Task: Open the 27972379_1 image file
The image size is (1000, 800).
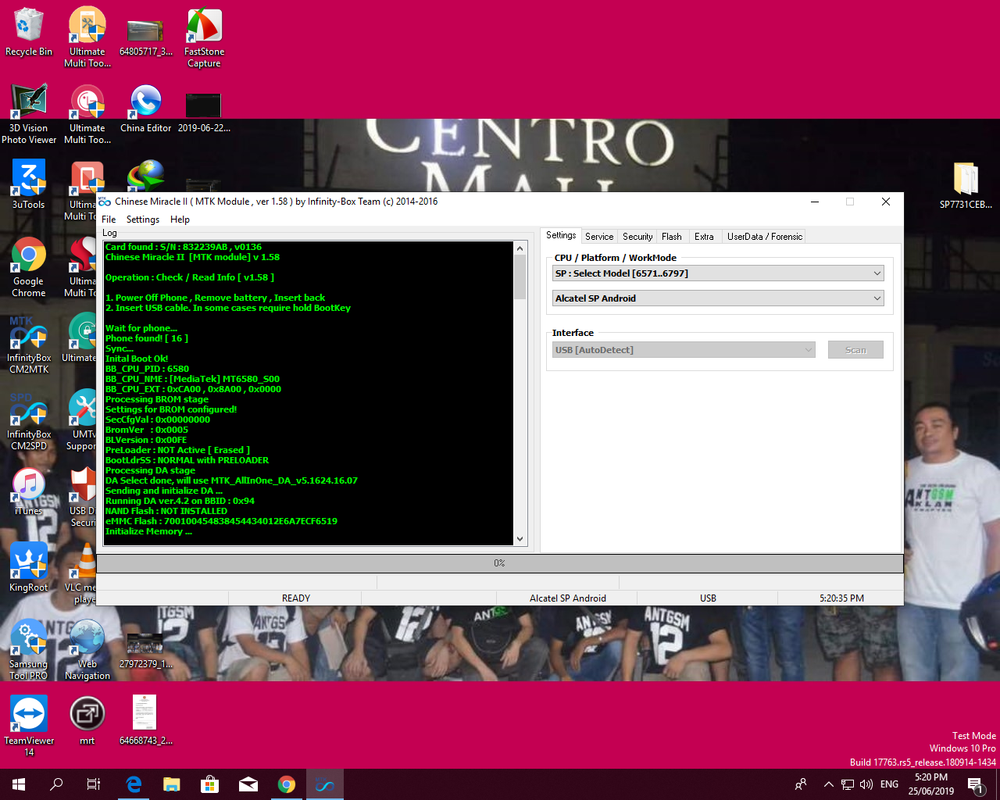Action: 146,651
